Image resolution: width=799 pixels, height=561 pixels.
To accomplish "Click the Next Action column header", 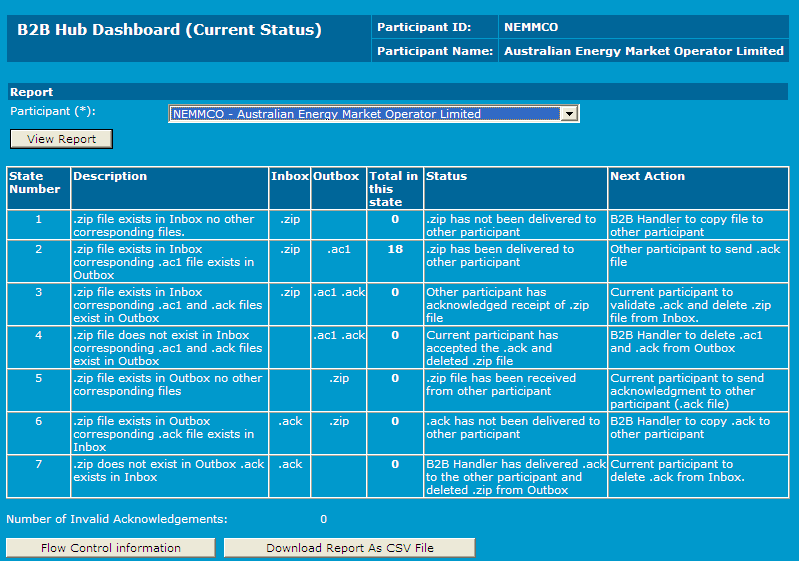I will click(698, 188).
